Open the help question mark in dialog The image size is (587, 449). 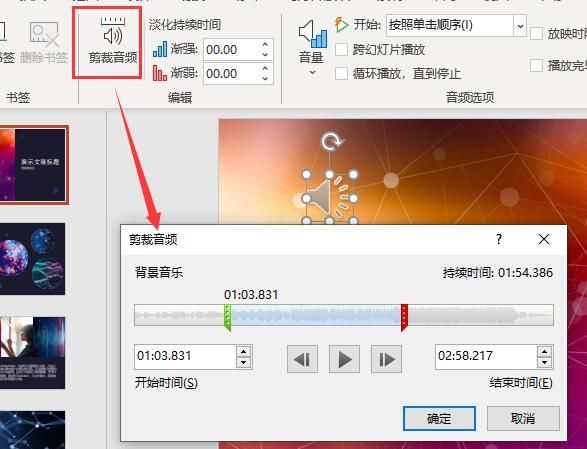499,239
